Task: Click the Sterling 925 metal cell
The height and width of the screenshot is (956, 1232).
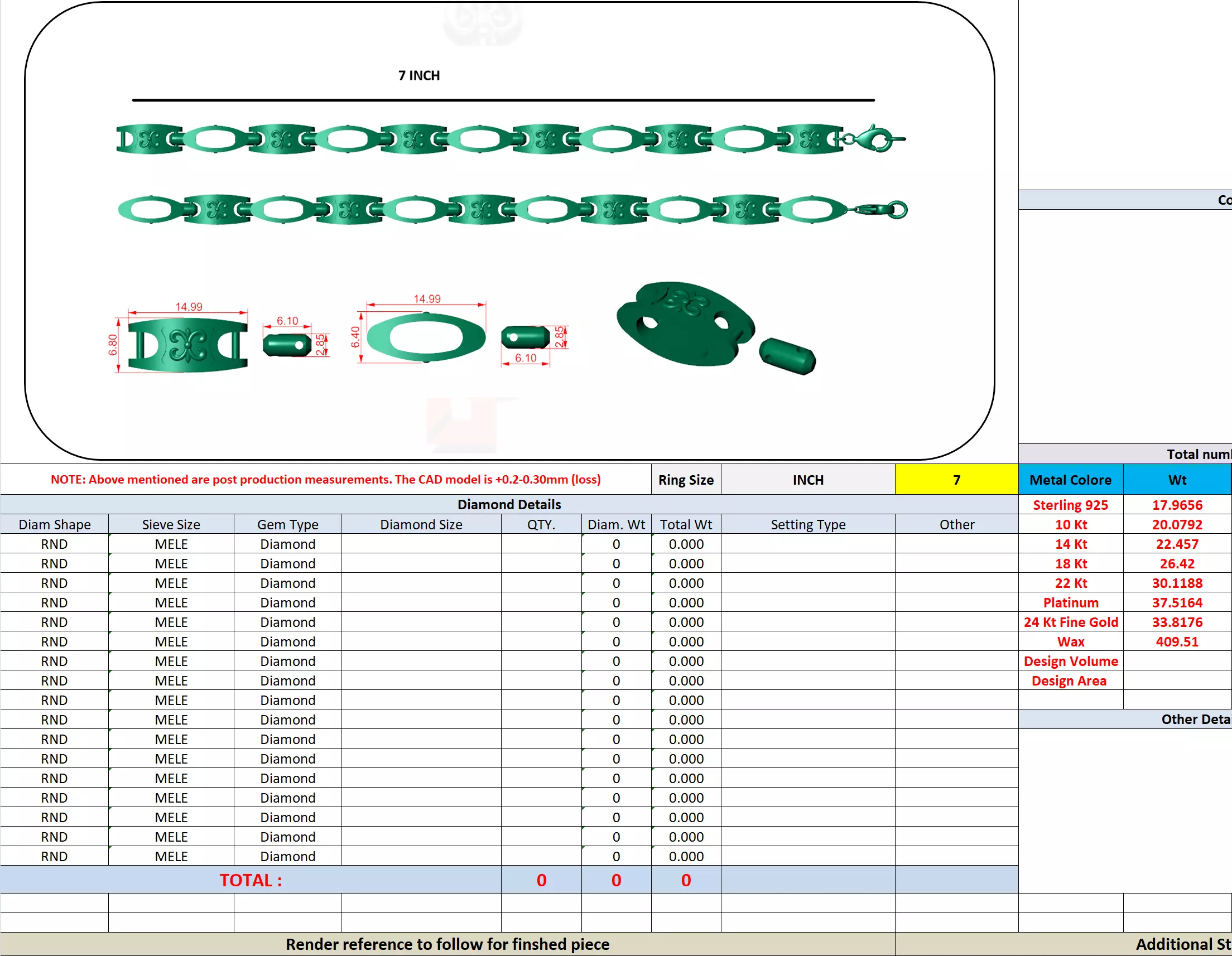Action: pos(1070,505)
